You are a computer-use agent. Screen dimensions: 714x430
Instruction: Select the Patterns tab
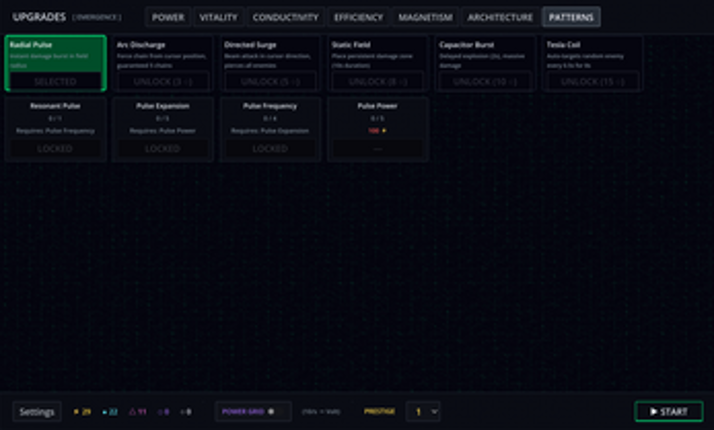[572, 17]
